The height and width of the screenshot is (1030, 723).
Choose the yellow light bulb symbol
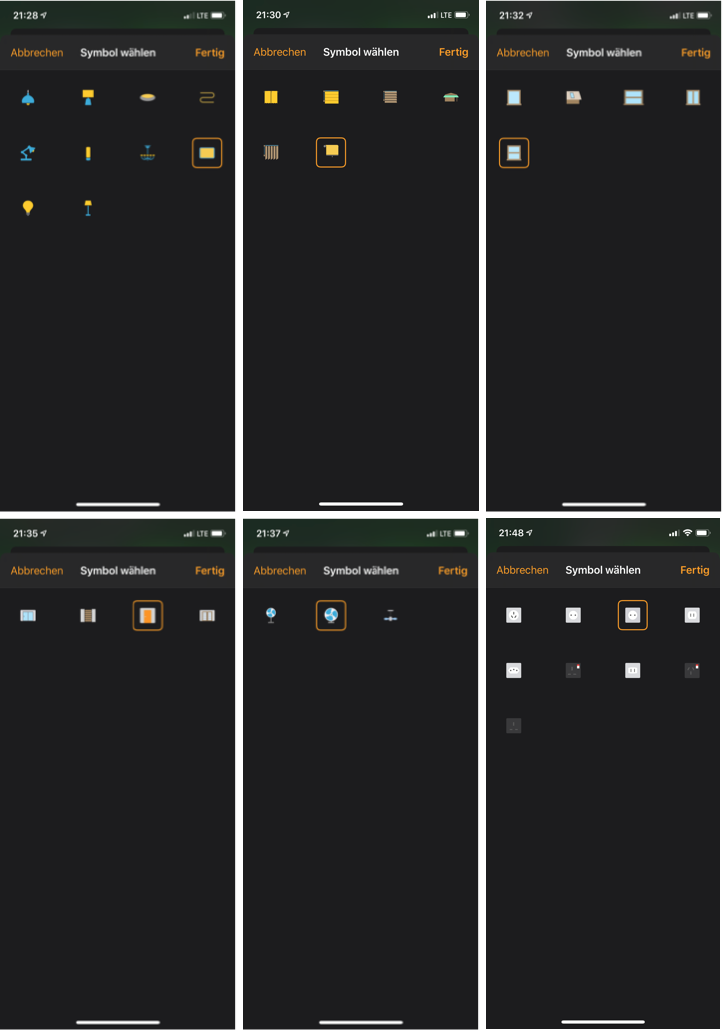pos(28,208)
